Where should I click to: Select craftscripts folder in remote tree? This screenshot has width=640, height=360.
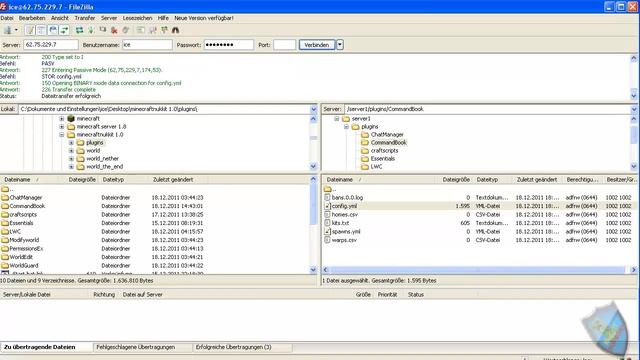tap(384, 151)
